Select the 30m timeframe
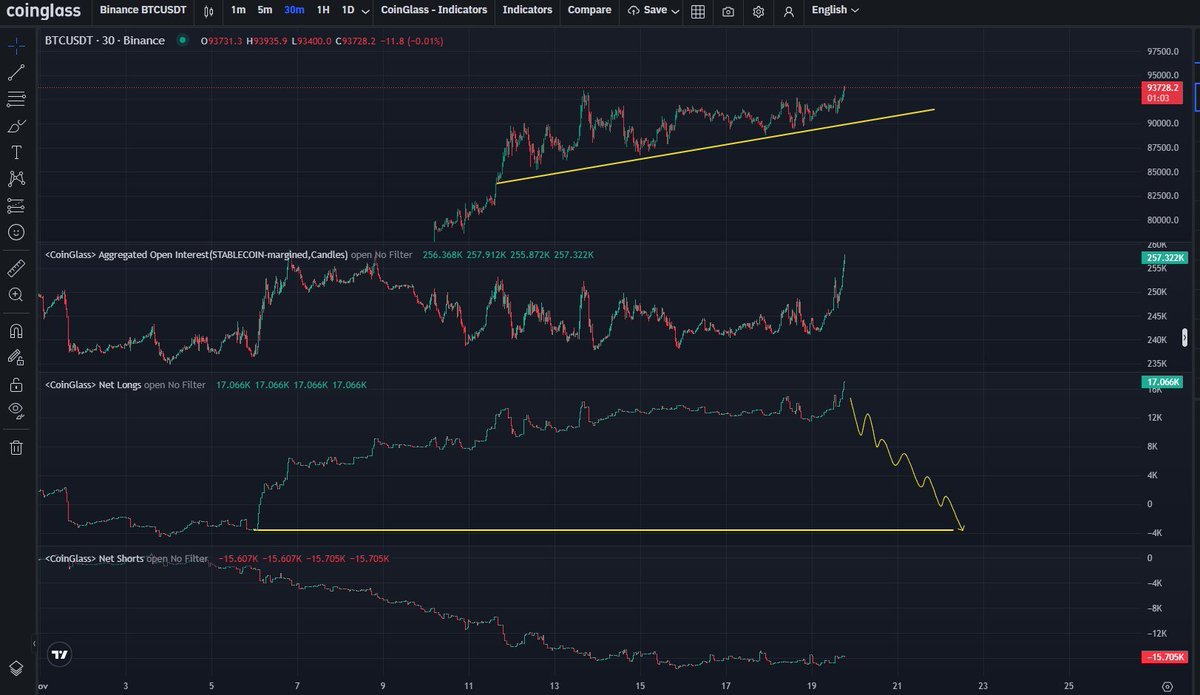1200x695 pixels. pos(294,10)
